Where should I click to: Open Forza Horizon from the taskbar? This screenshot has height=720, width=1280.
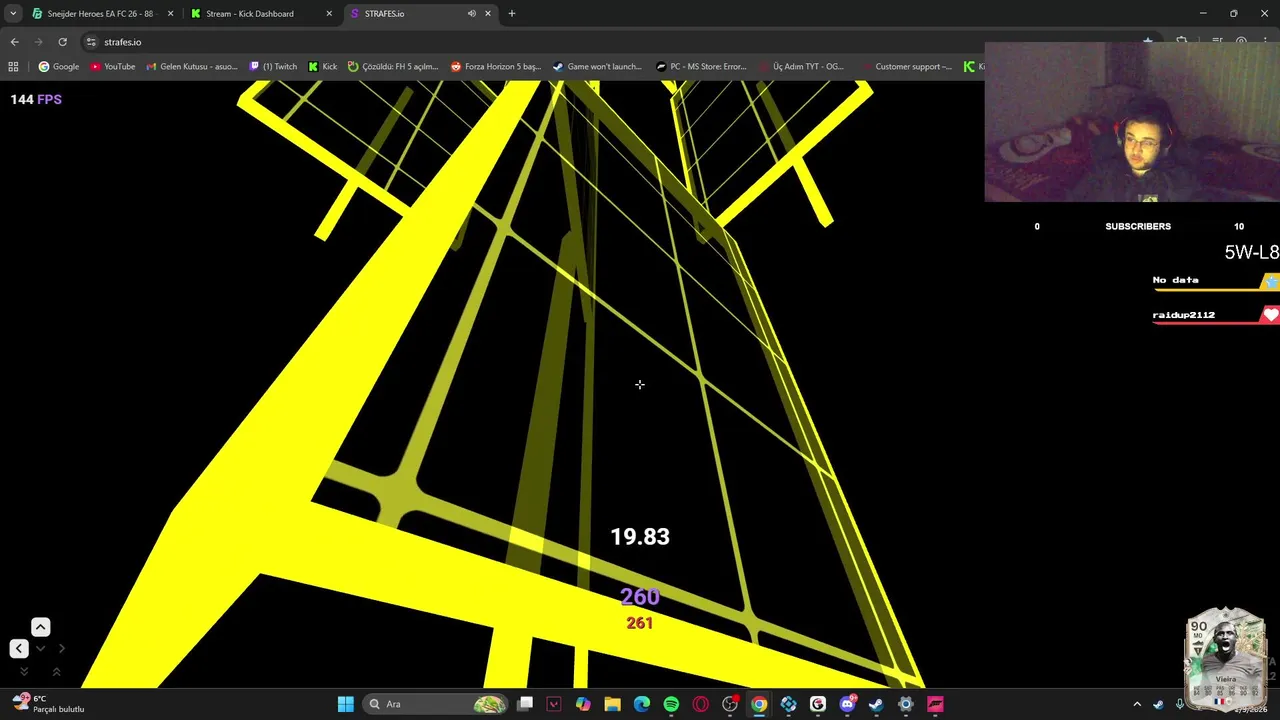tap(935, 704)
